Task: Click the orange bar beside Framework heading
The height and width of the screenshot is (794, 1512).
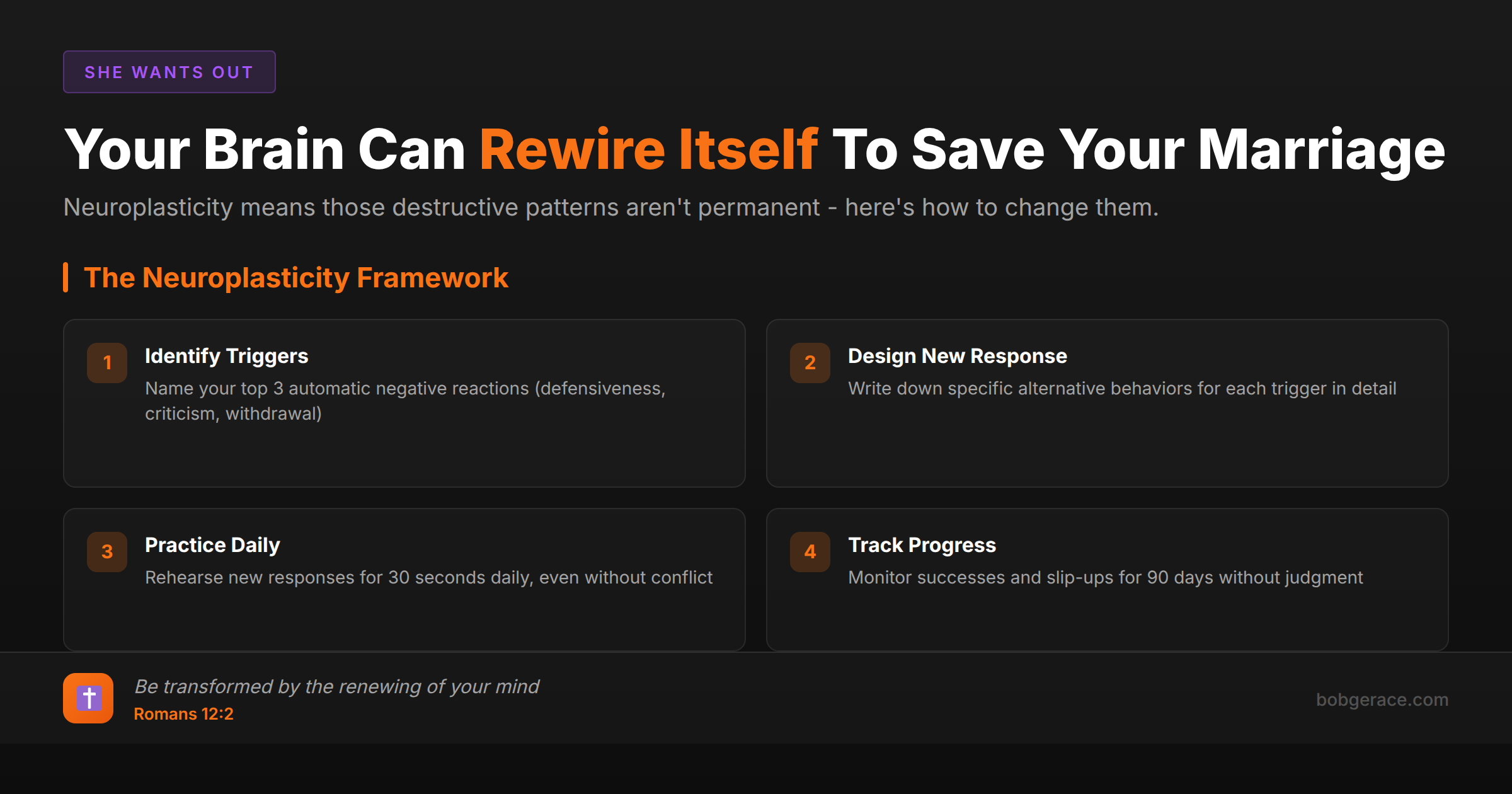Action: point(66,277)
